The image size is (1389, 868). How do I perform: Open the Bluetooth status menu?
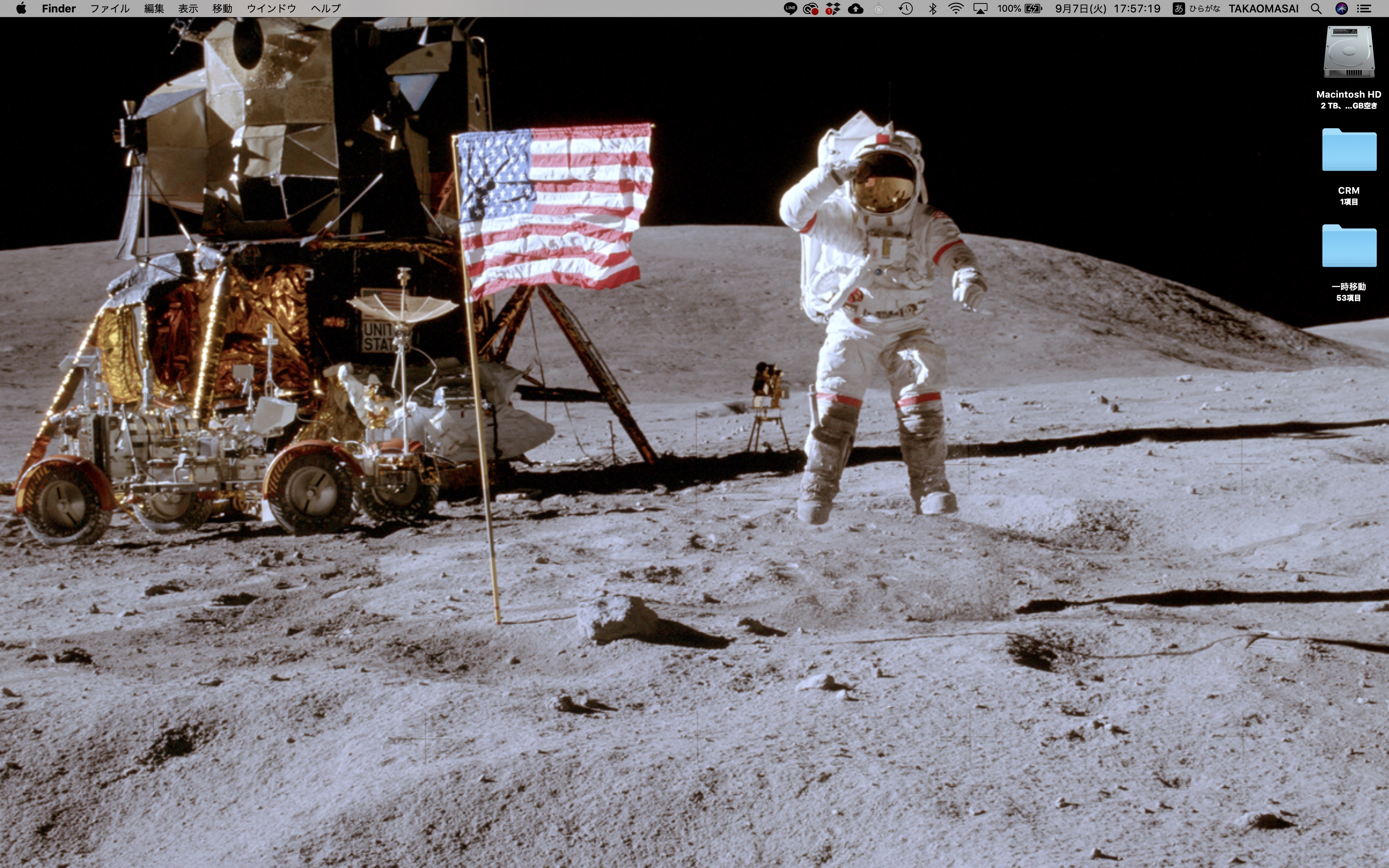click(932, 8)
